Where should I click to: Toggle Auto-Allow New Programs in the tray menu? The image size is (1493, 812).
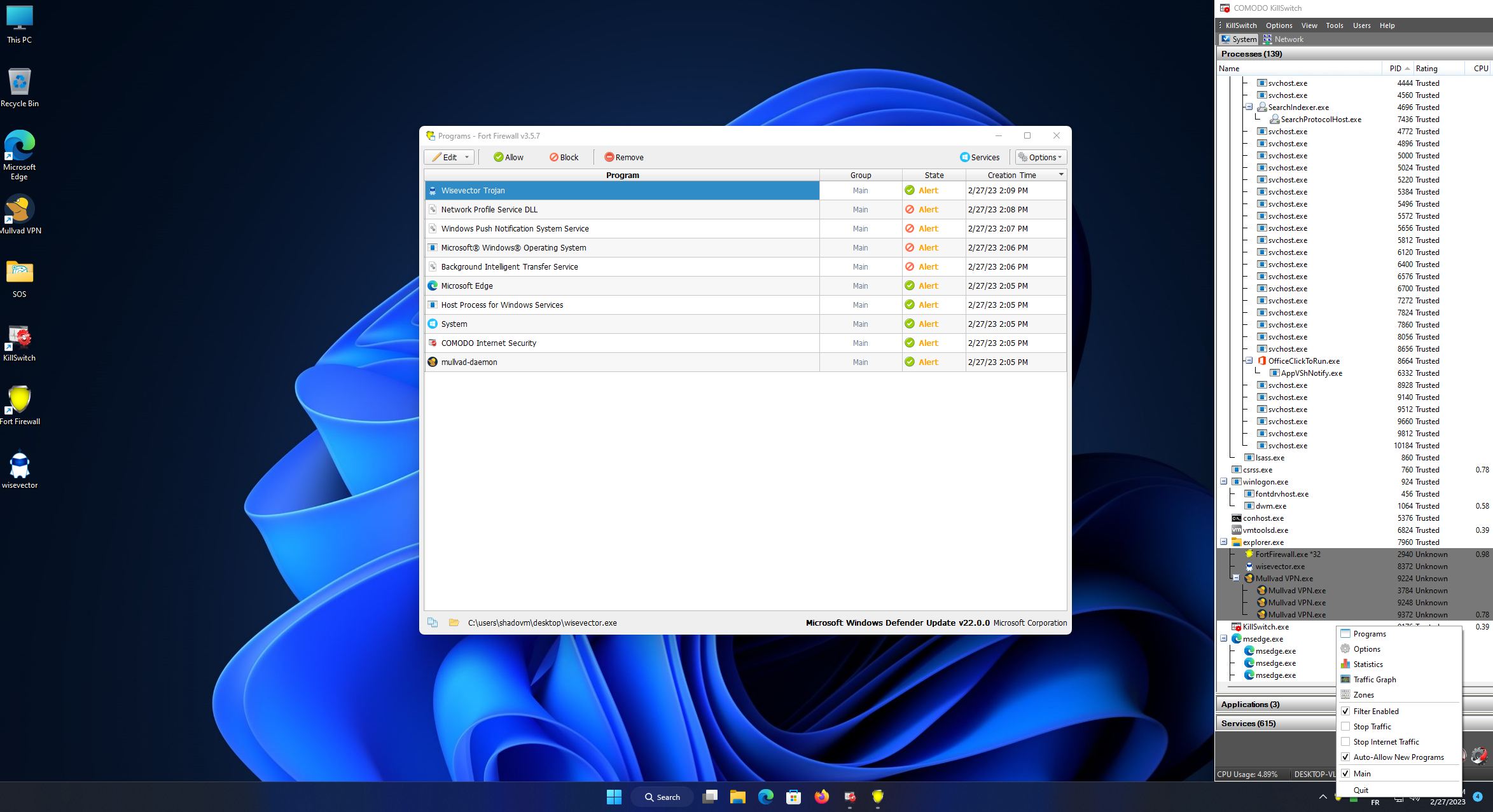point(1399,757)
